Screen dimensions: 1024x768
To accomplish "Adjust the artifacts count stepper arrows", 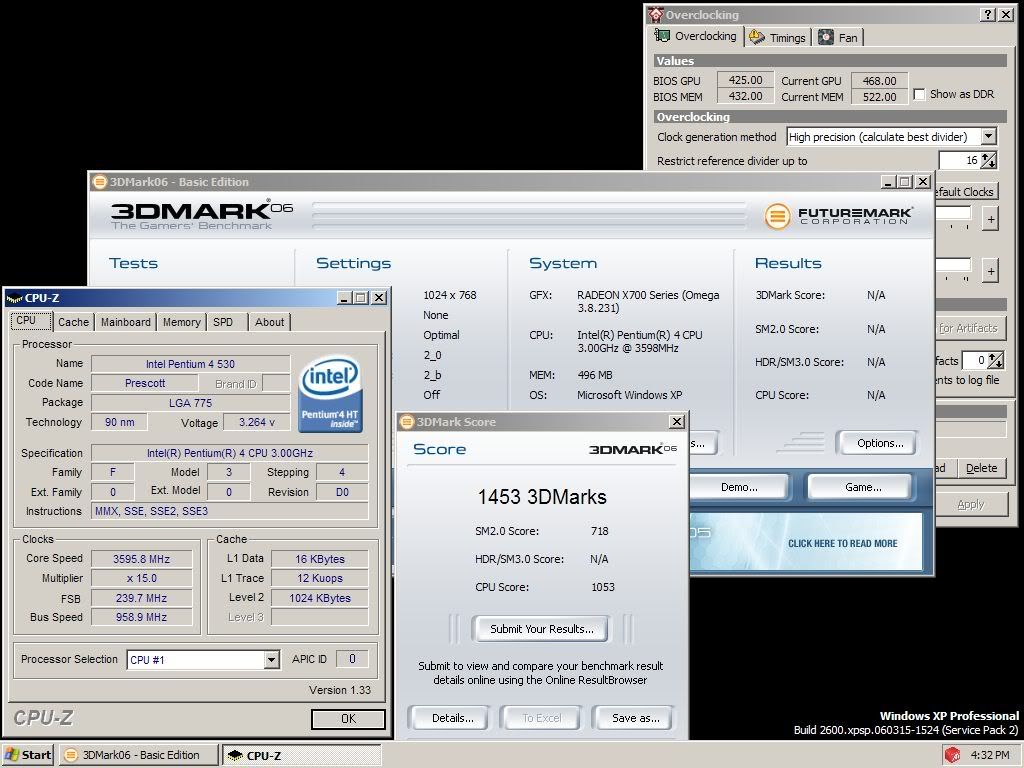I will (x=995, y=360).
